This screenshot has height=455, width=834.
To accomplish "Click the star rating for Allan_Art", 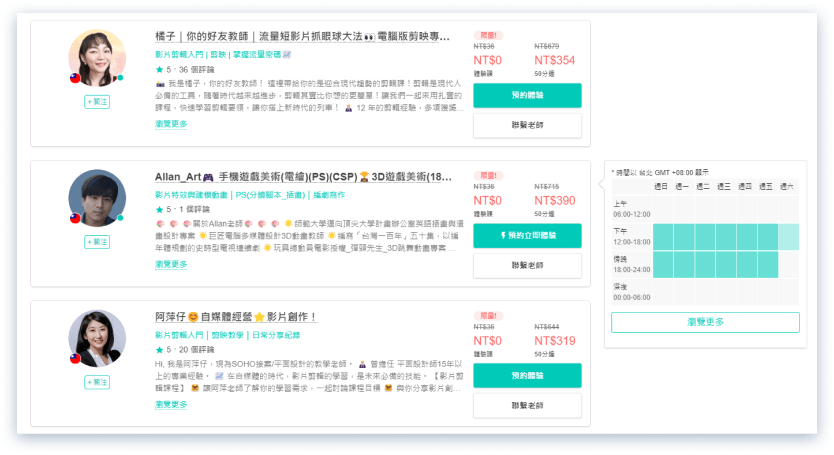I will pos(160,209).
